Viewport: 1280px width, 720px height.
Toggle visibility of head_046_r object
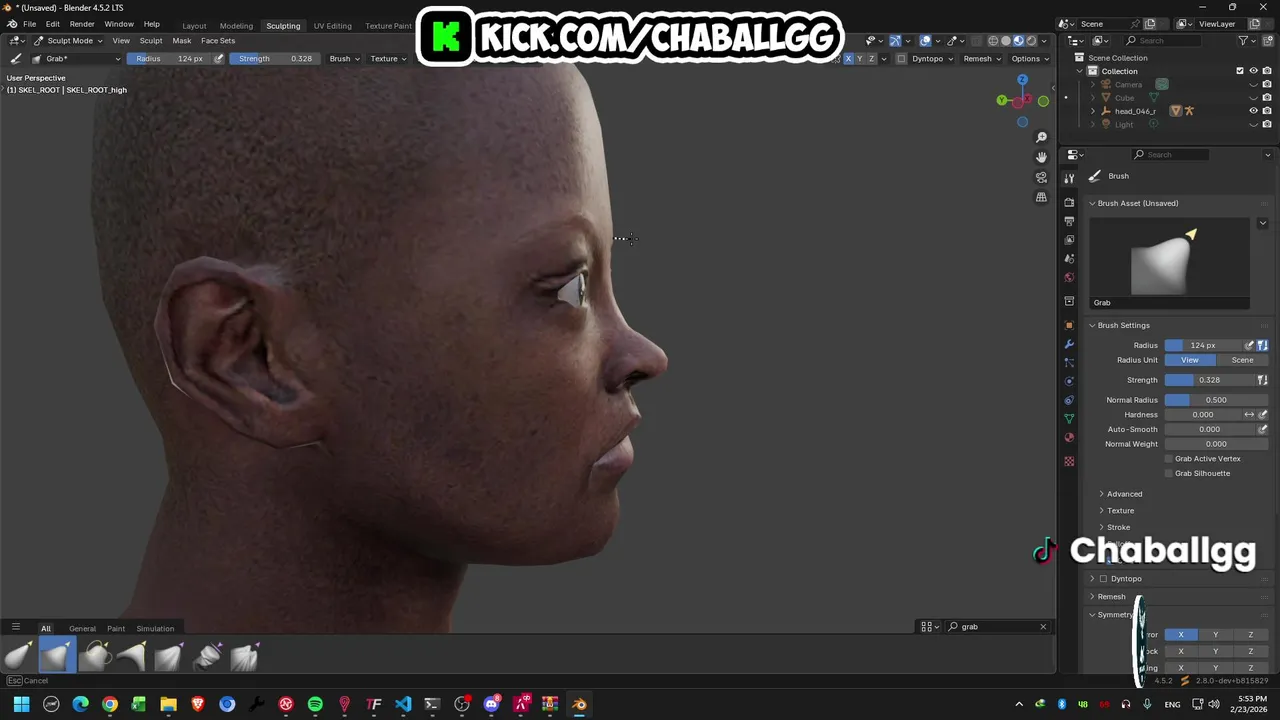(x=1253, y=111)
